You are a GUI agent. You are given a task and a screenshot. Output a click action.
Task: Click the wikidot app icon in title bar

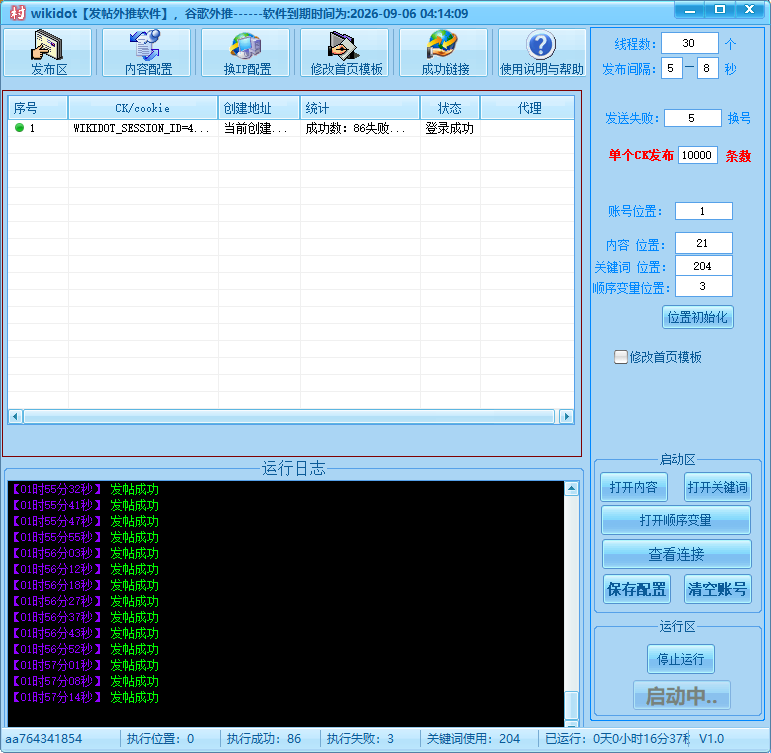click(x=15, y=12)
